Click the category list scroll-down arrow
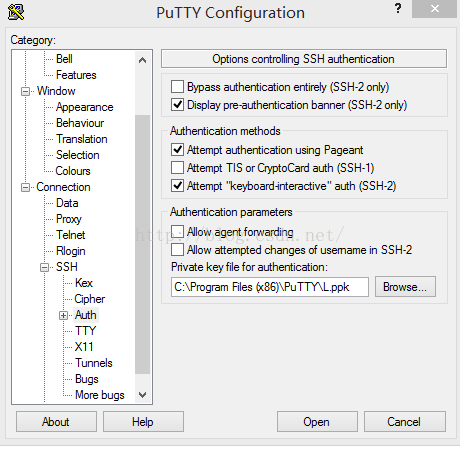This screenshot has width=460, height=449. [143, 395]
